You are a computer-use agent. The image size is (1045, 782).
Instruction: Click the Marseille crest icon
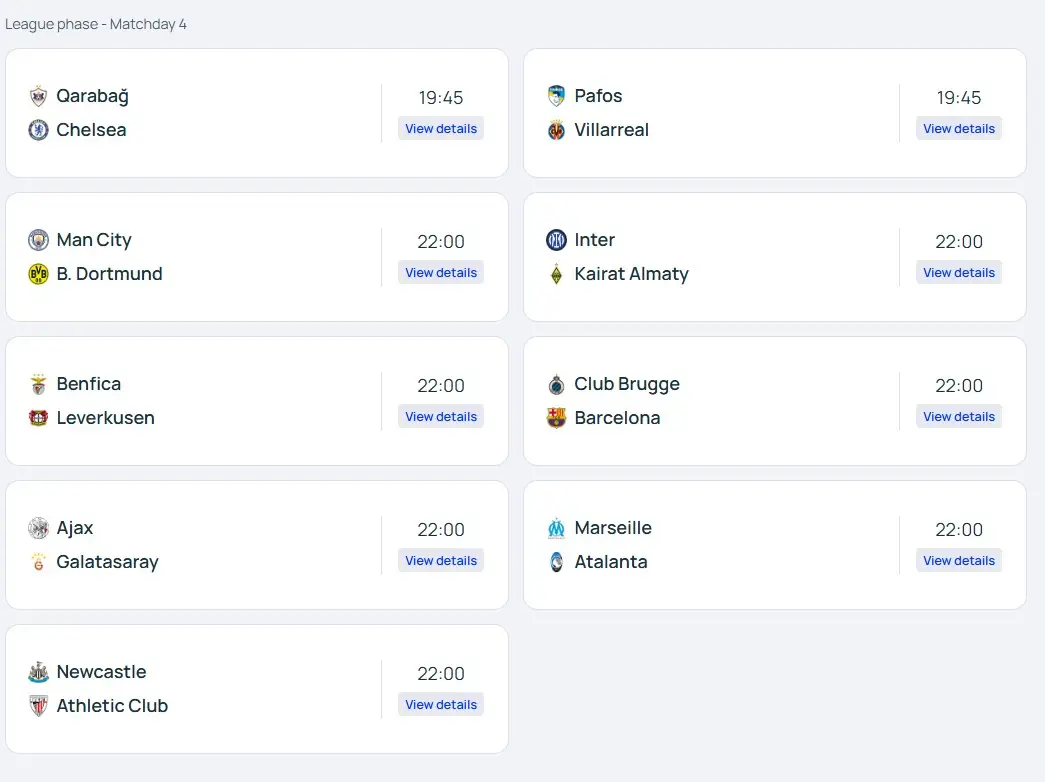(x=556, y=528)
